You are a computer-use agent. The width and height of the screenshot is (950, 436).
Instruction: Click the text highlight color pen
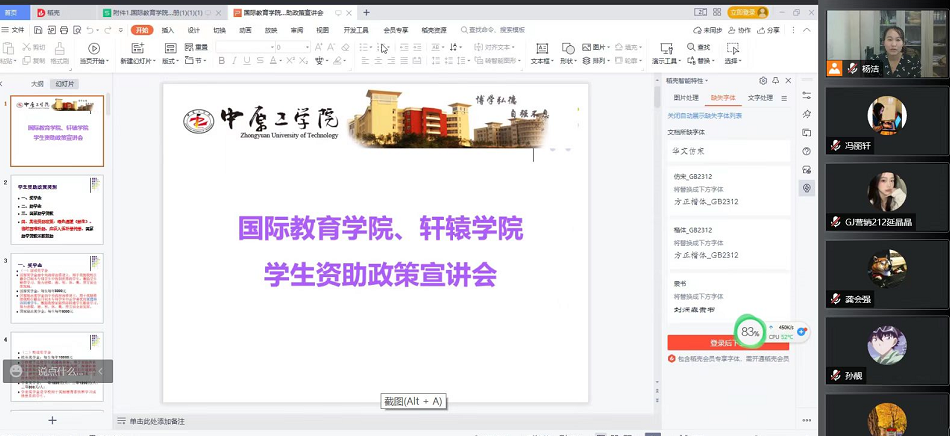337,61
